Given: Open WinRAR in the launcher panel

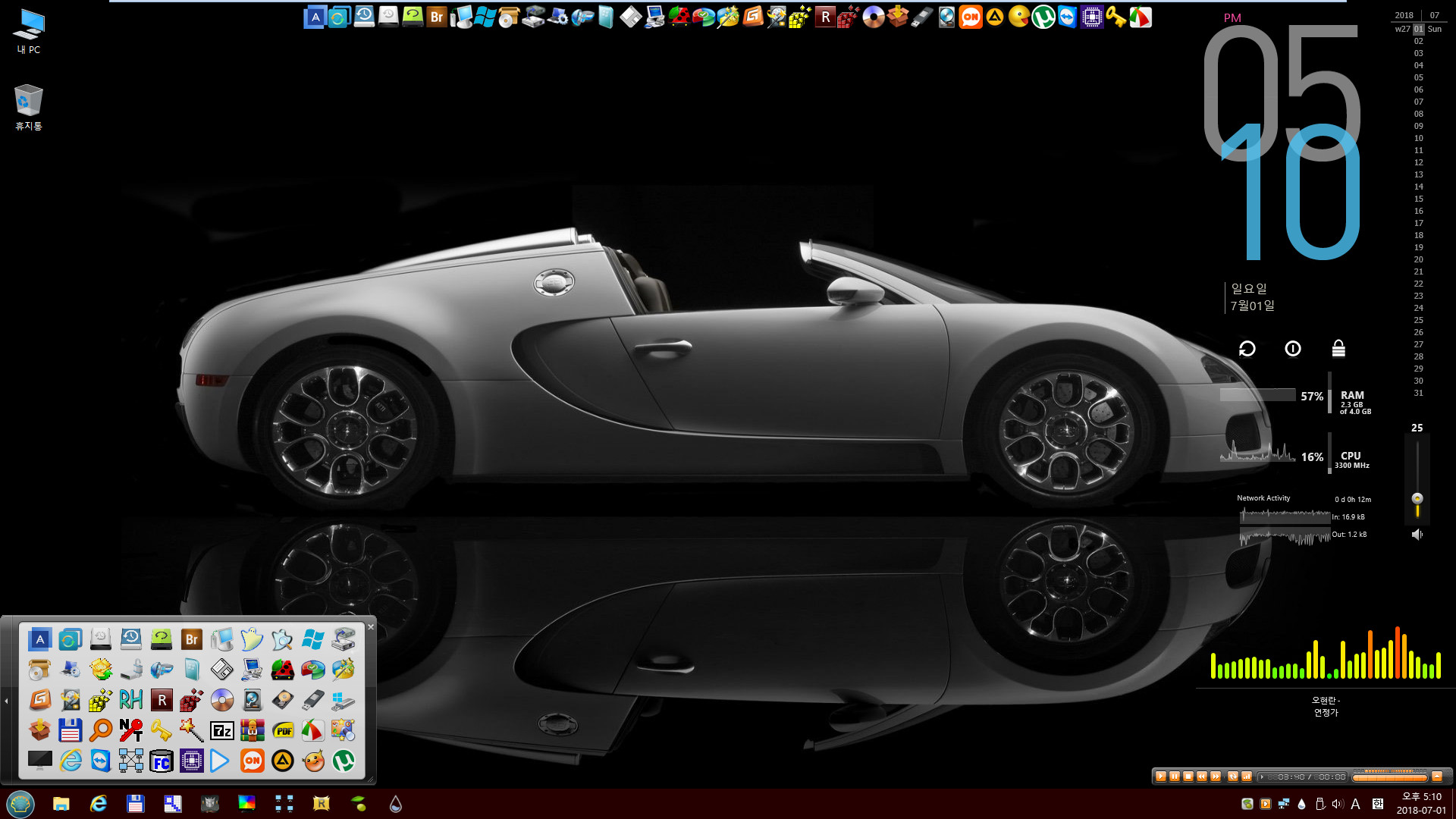Looking at the screenshot, I should pos(253,730).
